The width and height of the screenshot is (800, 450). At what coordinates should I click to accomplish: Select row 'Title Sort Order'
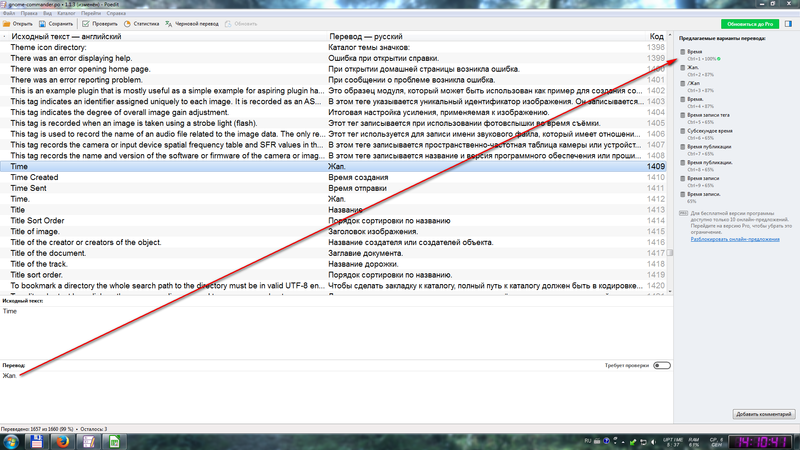(x=334, y=220)
